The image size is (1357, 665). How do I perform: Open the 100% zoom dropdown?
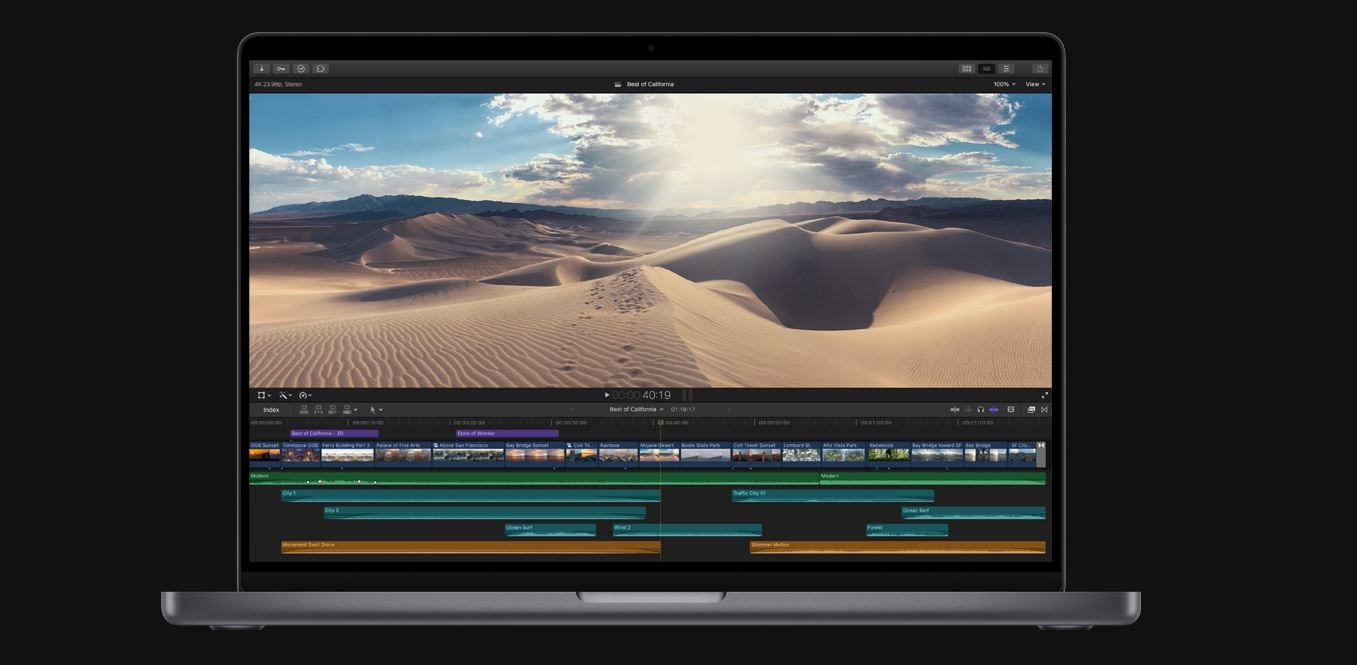1003,84
